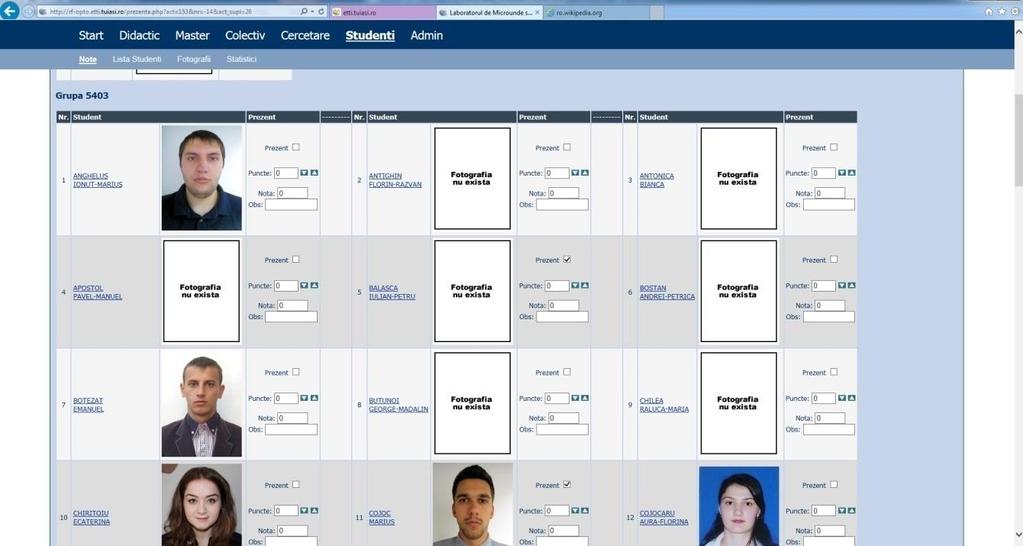Screen dimensions: 1023x546
Task: Increase Puncte for ANGHELUS IONUT-MARIUS
Action: [314, 173]
